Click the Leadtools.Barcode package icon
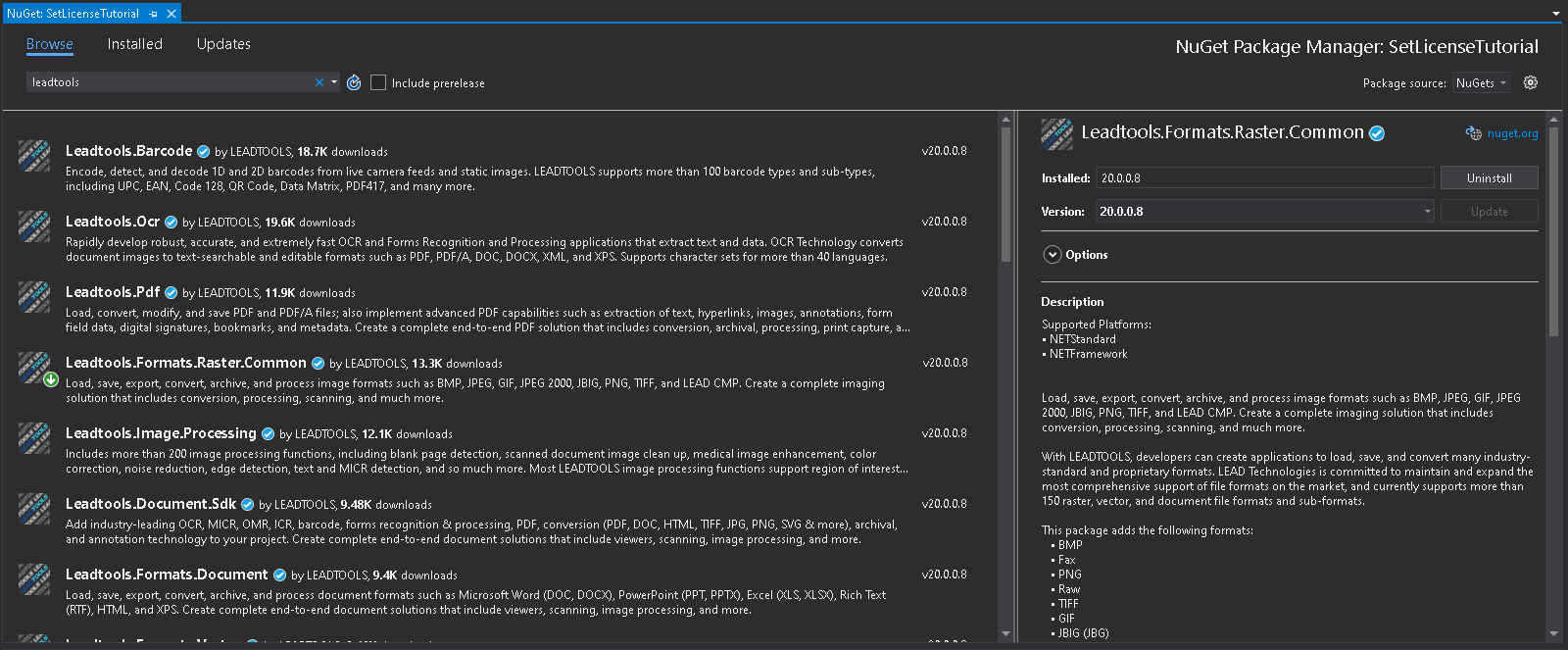Image resolution: width=1568 pixels, height=650 pixels. click(34, 156)
